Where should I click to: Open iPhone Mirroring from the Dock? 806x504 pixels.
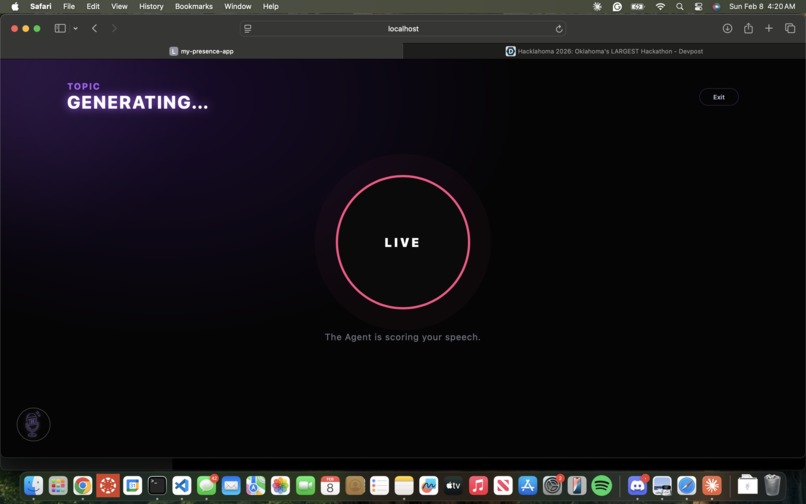point(577,485)
